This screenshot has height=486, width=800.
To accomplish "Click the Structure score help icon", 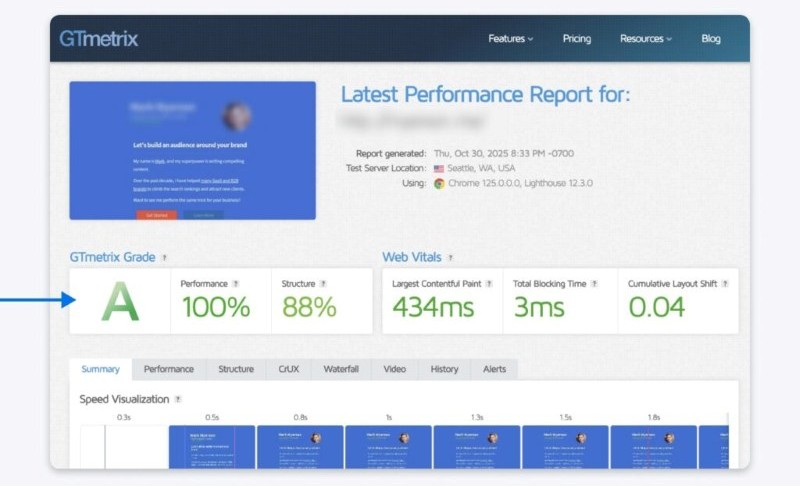I will click(x=324, y=284).
